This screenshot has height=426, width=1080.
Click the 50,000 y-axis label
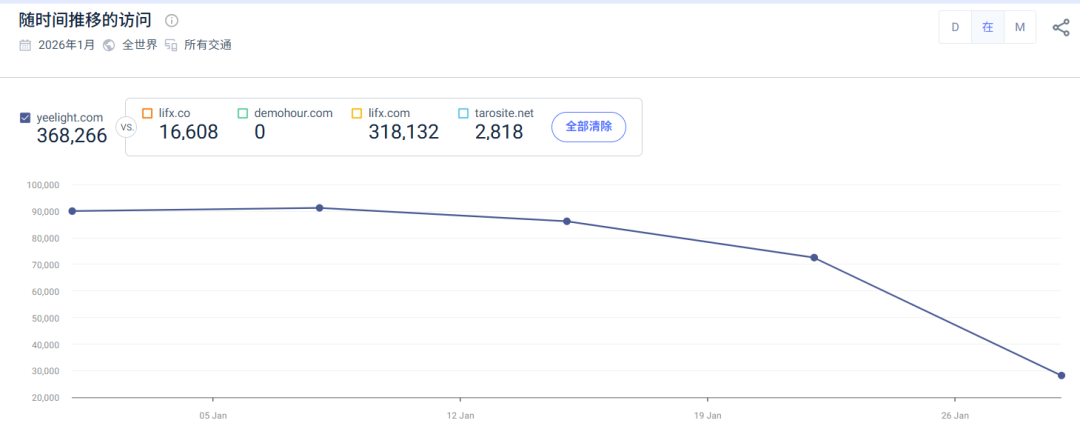click(45, 318)
